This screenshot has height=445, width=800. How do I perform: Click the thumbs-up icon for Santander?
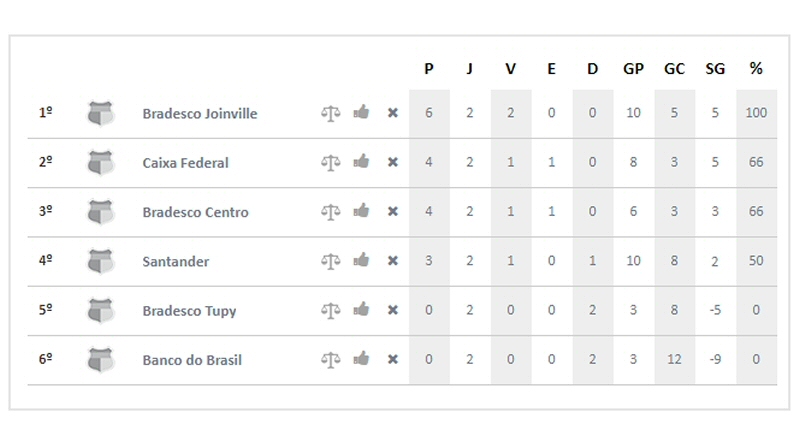pyautogui.click(x=361, y=260)
